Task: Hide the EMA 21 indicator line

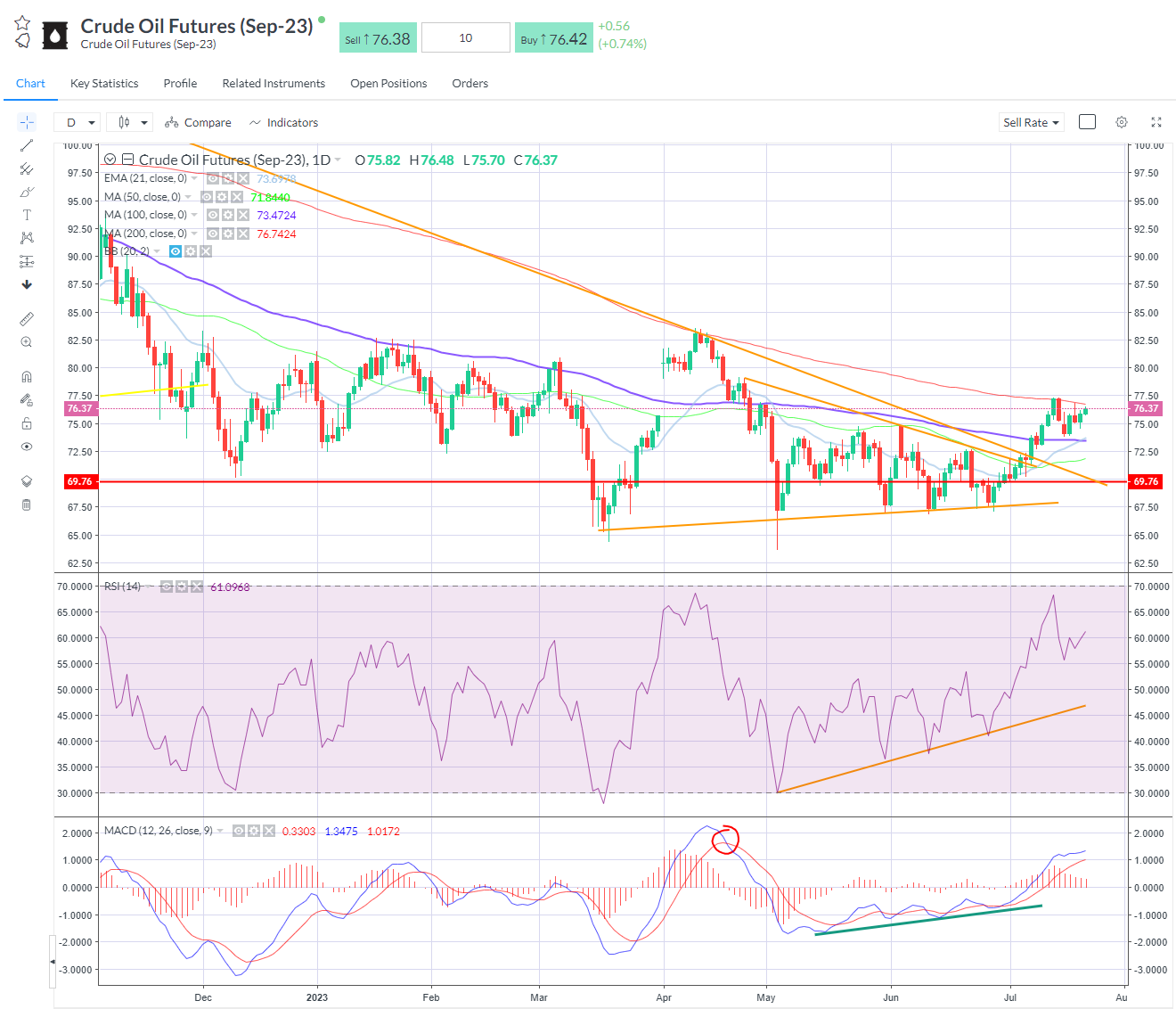Action: tap(213, 178)
